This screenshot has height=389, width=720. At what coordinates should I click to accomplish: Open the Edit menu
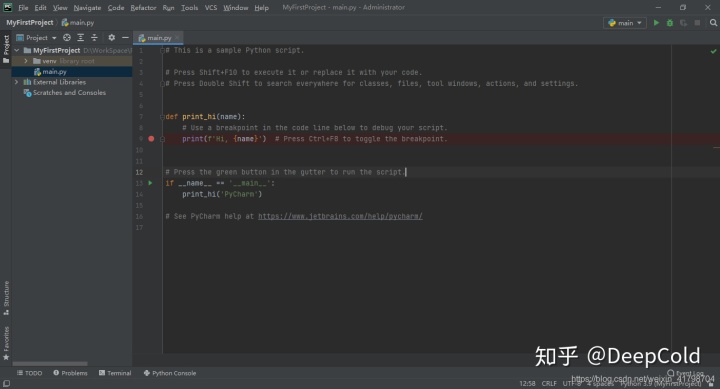coord(40,7)
